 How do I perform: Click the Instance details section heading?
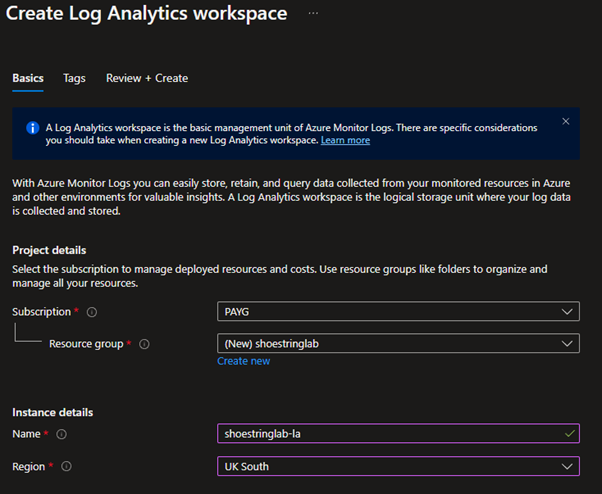click(53, 412)
